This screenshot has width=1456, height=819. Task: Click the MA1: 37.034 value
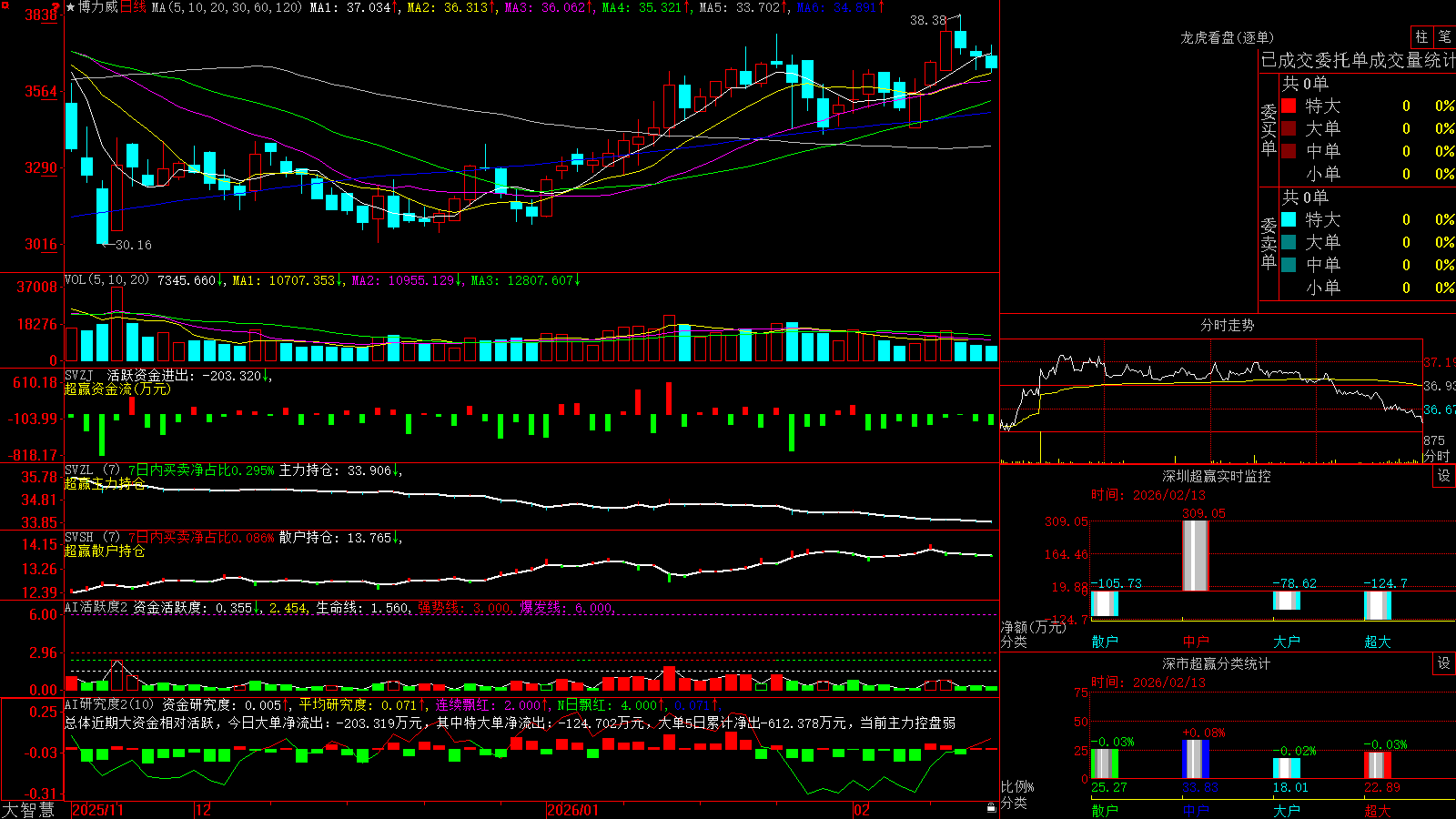tap(355, 7)
